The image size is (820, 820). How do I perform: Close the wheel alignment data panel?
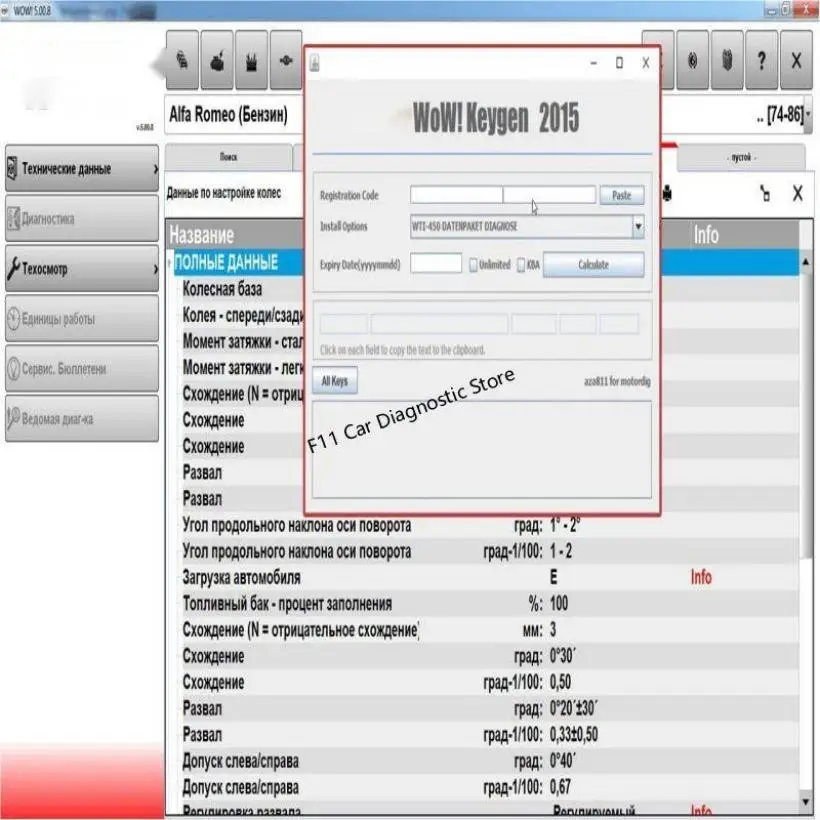coord(798,193)
